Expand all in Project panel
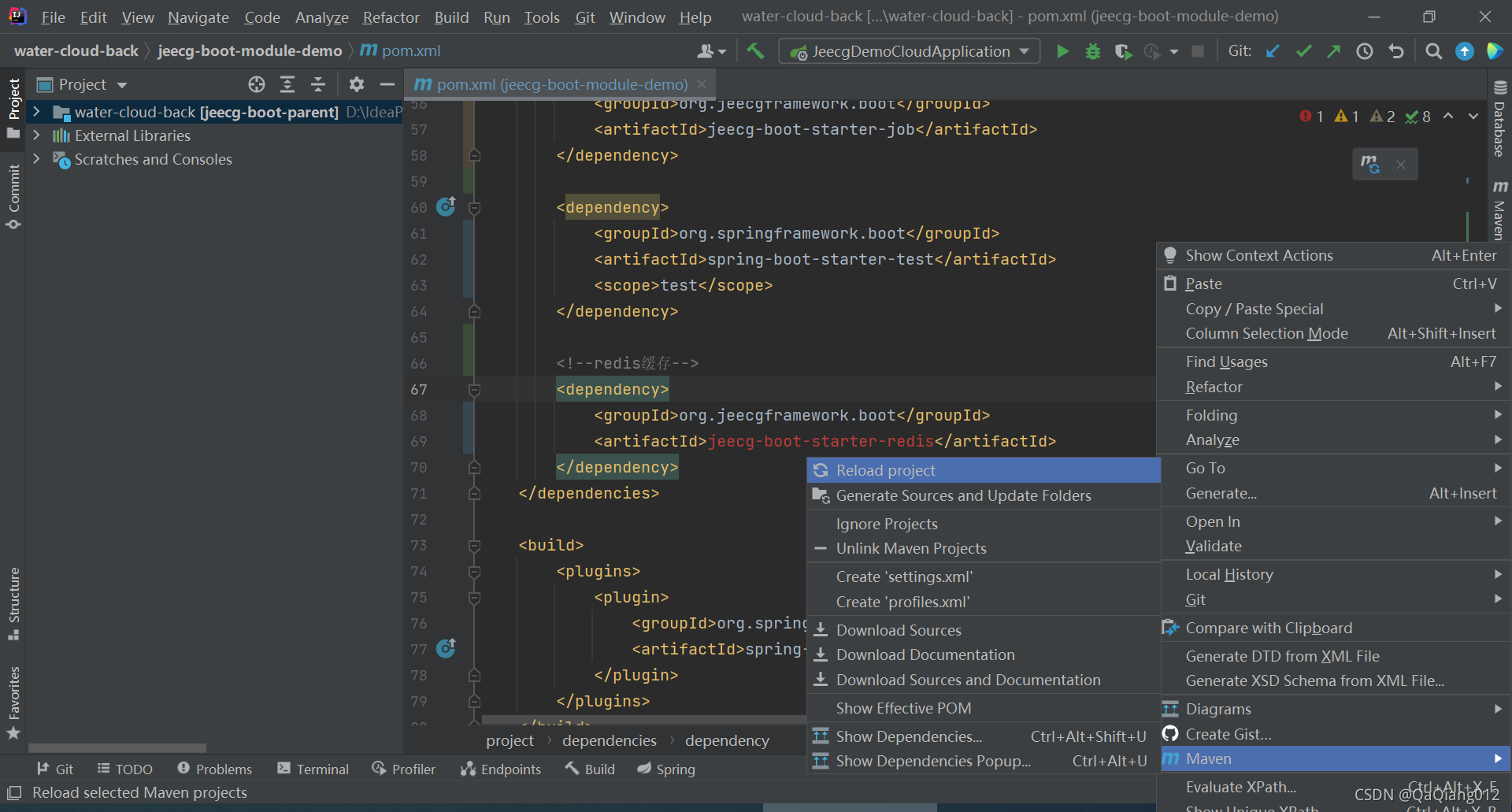This screenshot has height=812, width=1512. 287,84
